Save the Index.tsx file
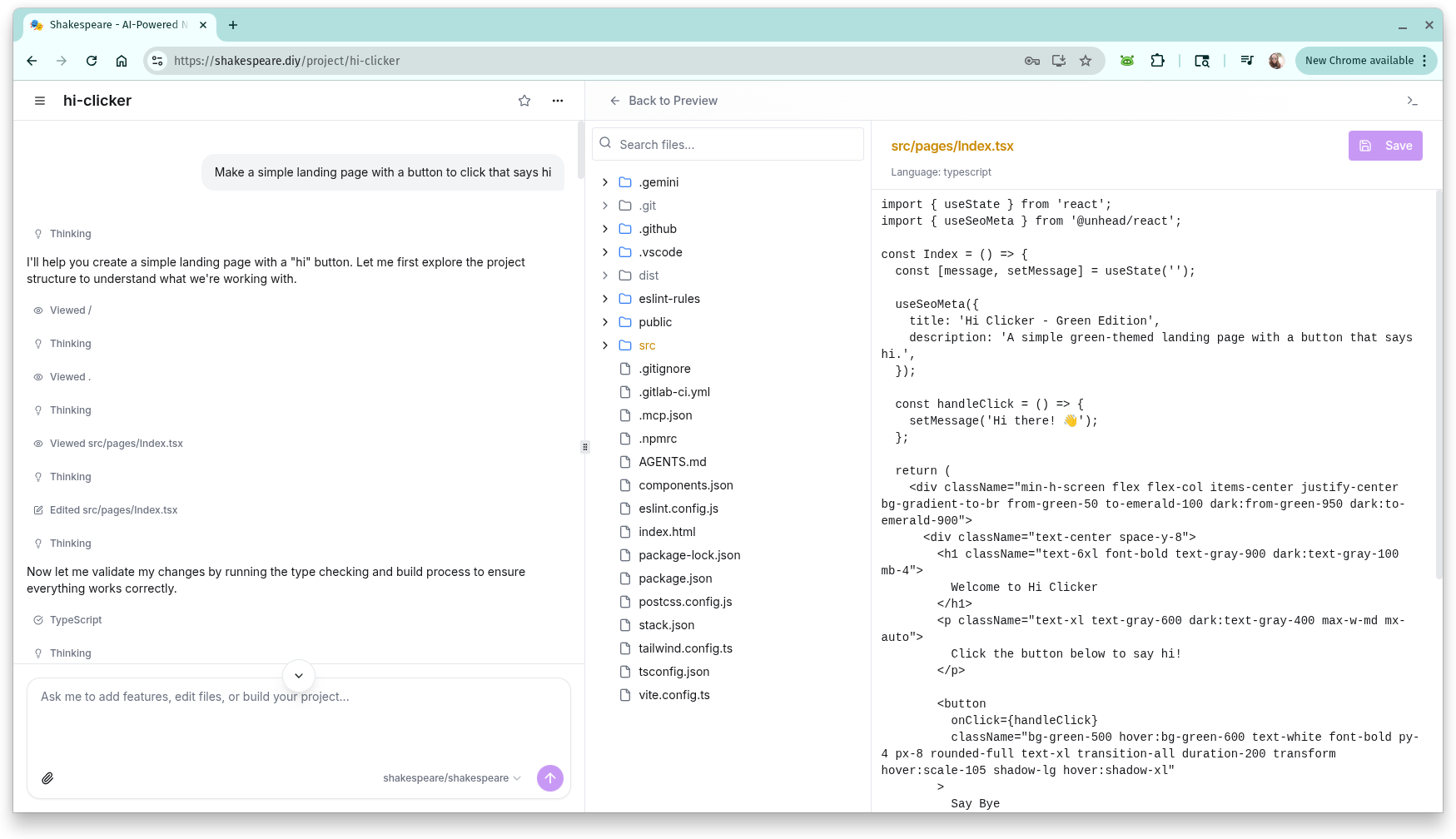Image resolution: width=1456 pixels, height=839 pixels. point(1384,145)
